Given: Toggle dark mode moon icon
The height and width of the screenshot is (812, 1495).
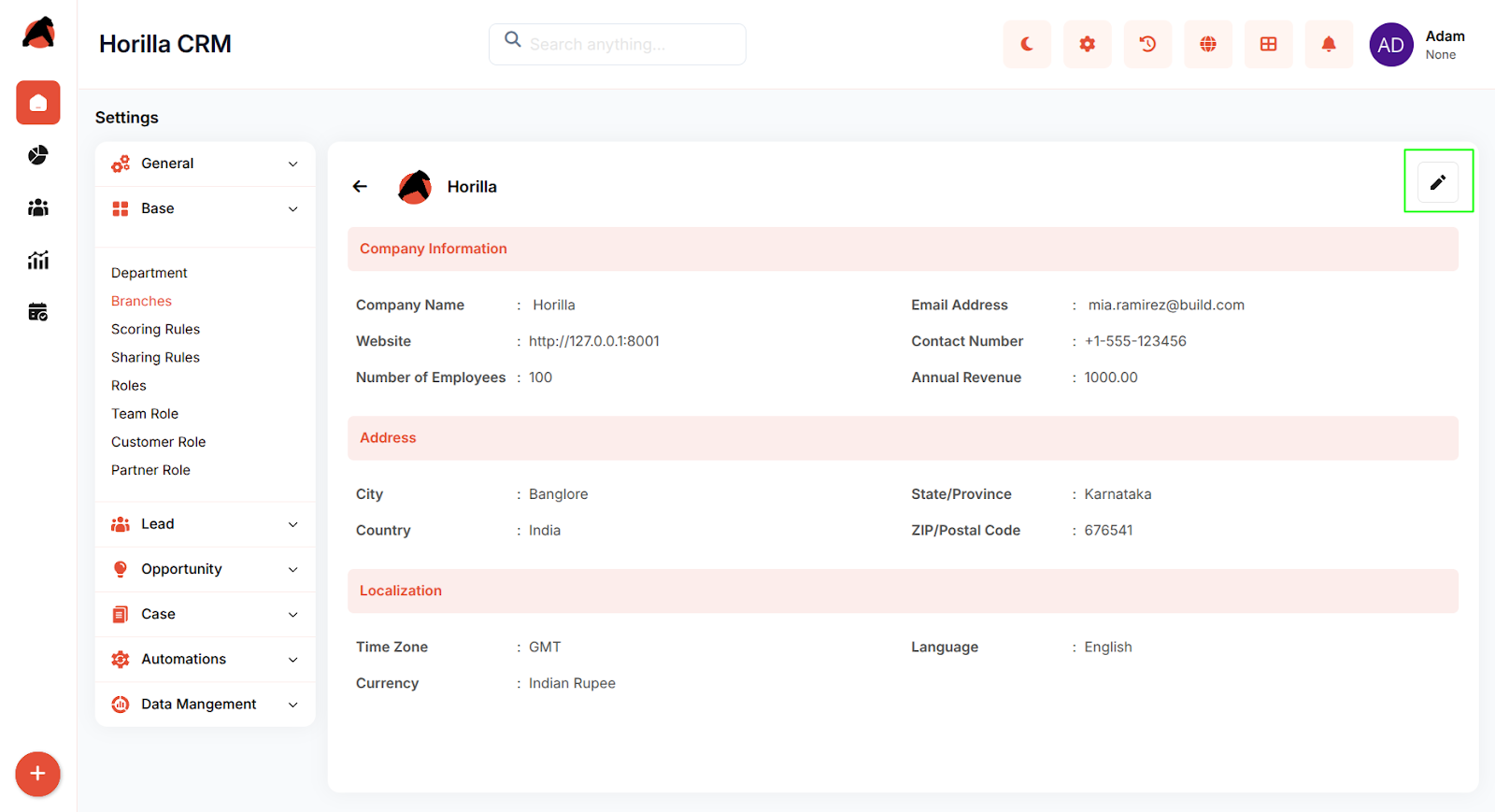Looking at the screenshot, I should pos(1027,44).
